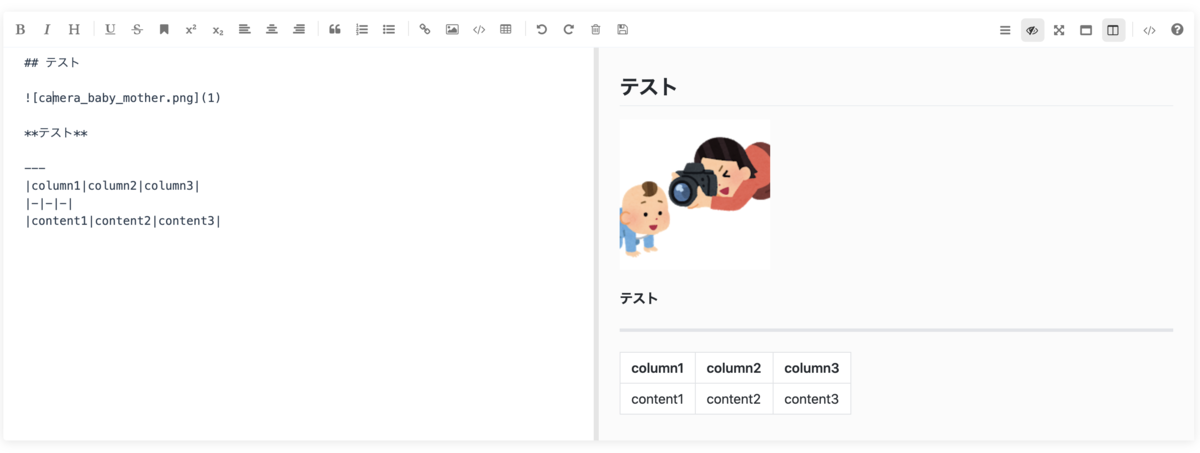Toggle the two-column split view
The width and height of the screenshot is (1200, 453).
[x=1113, y=30]
